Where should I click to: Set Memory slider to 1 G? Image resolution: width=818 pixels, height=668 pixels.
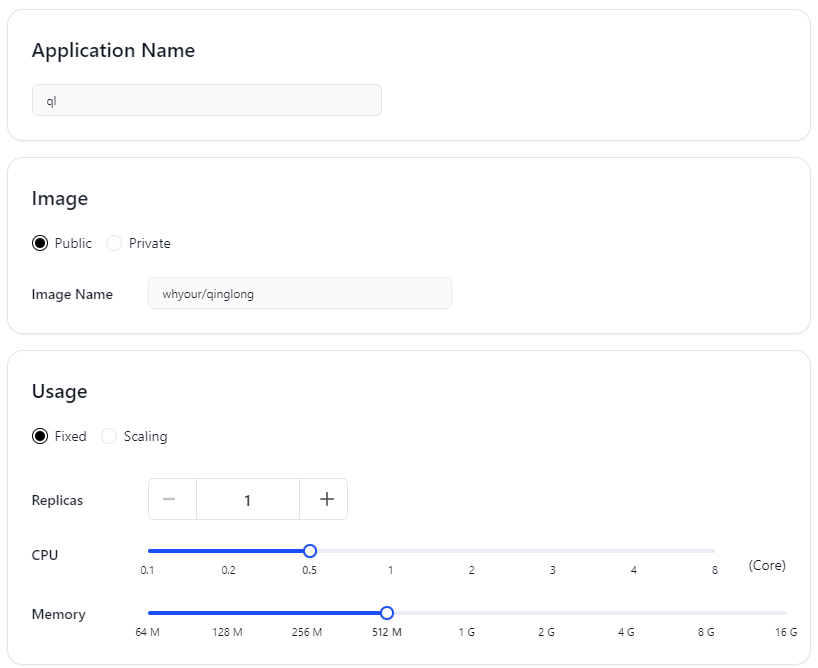(466, 613)
